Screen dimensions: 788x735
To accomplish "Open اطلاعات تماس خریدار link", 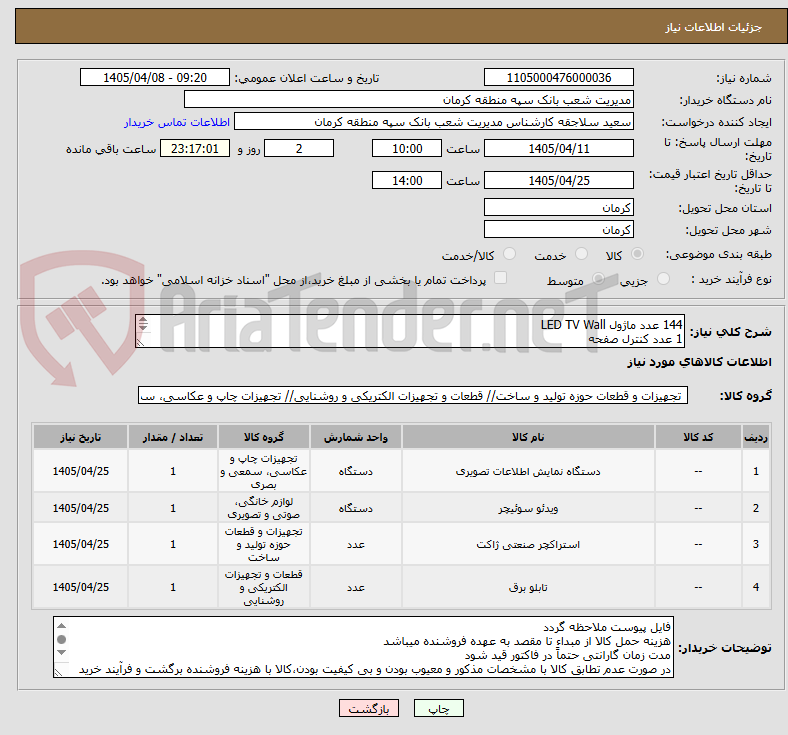I will pyautogui.click(x=177, y=122).
